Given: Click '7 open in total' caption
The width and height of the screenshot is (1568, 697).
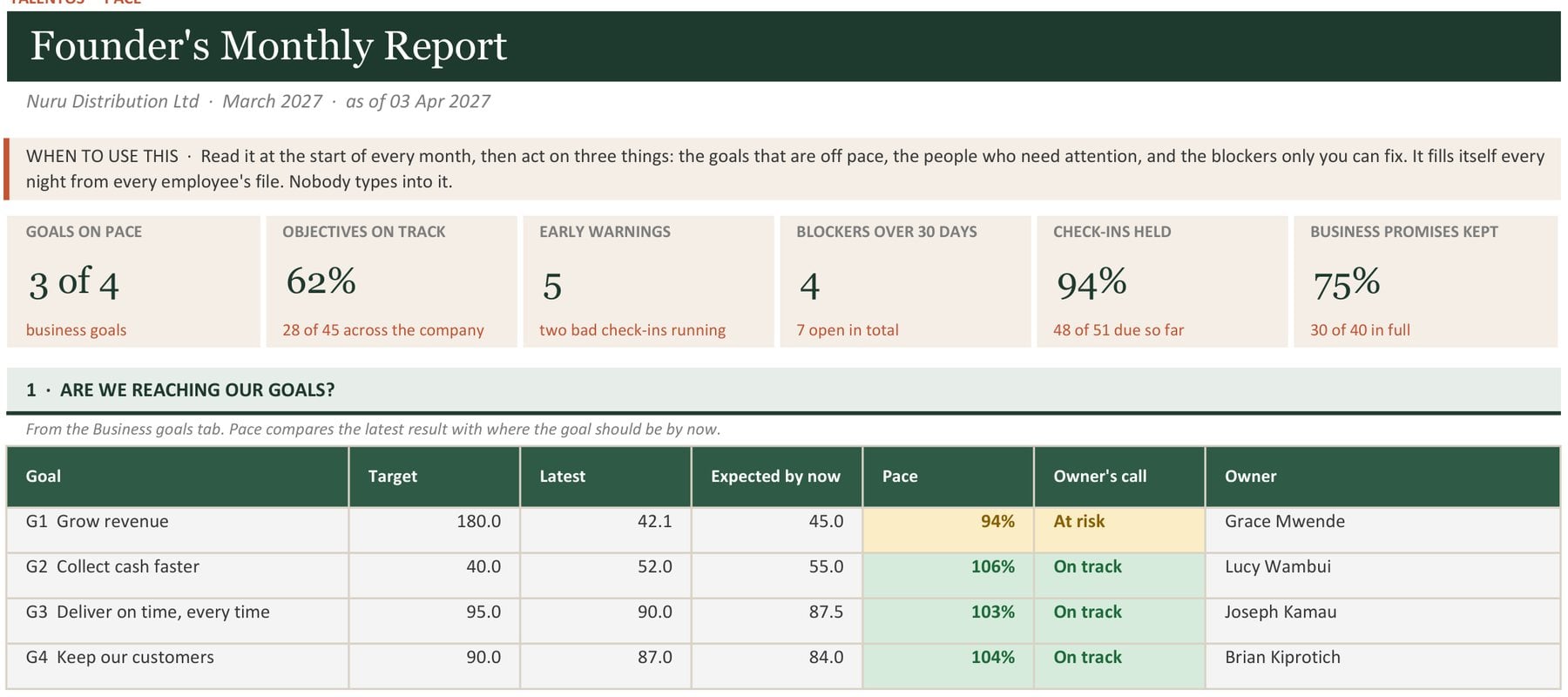Looking at the screenshot, I should 847,330.
